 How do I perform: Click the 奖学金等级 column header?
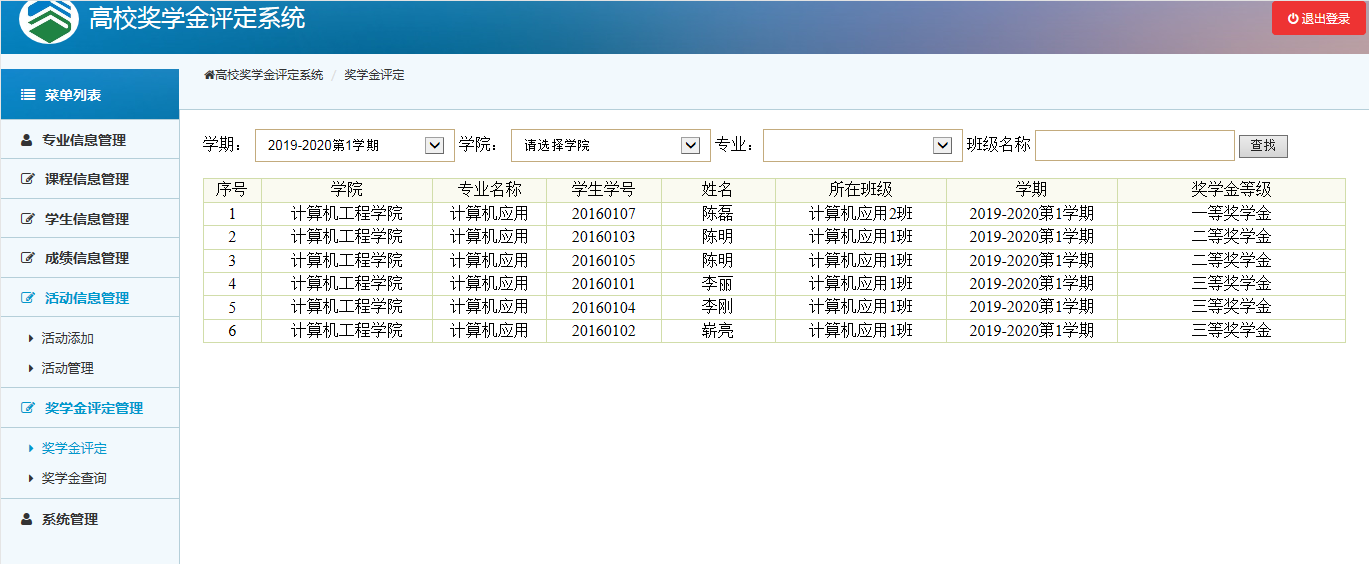[1231, 190]
